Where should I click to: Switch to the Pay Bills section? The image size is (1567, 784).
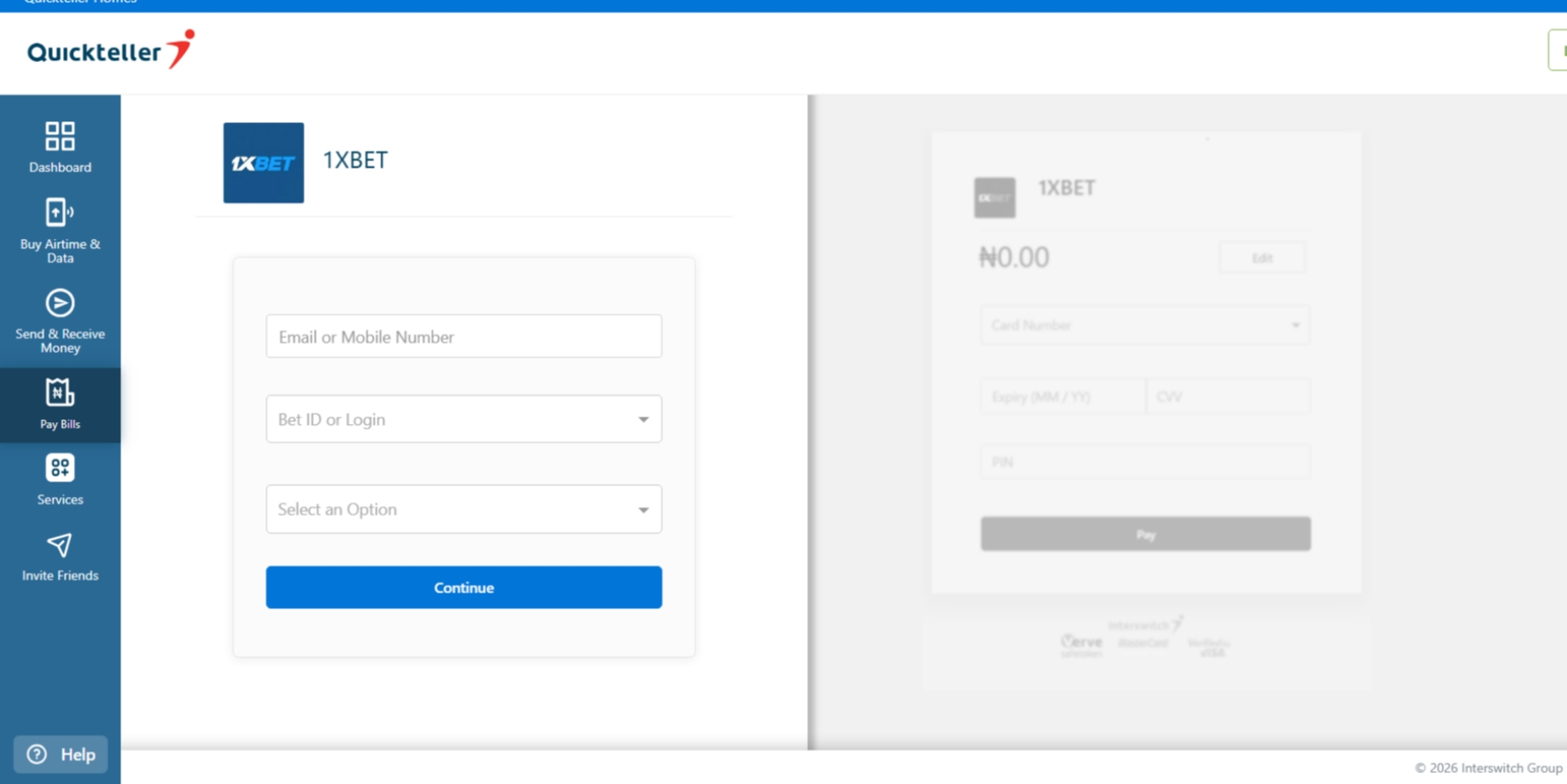[59, 406]
